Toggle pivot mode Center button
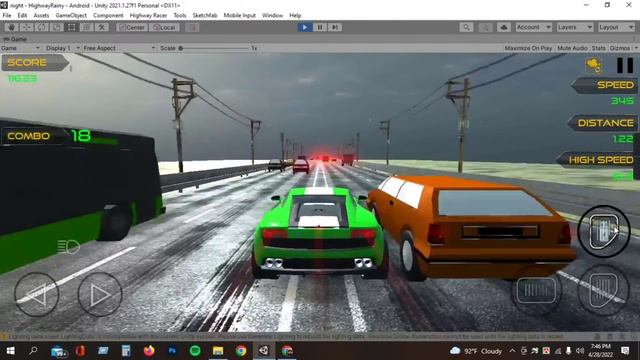The width and height of the screenshot is (640, 360). [x=132, y=27]
